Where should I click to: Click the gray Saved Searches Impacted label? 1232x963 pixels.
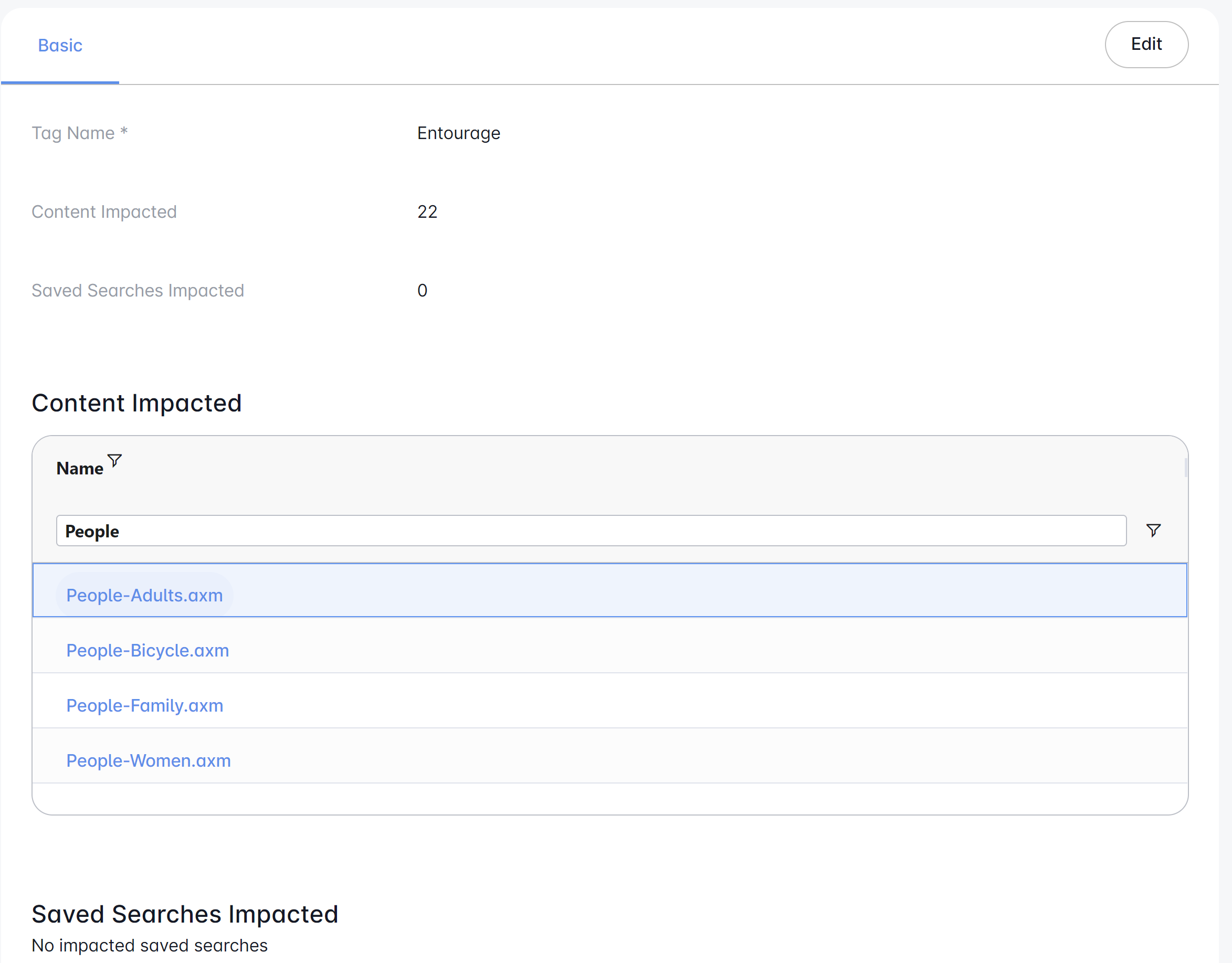tap(138, 290)
